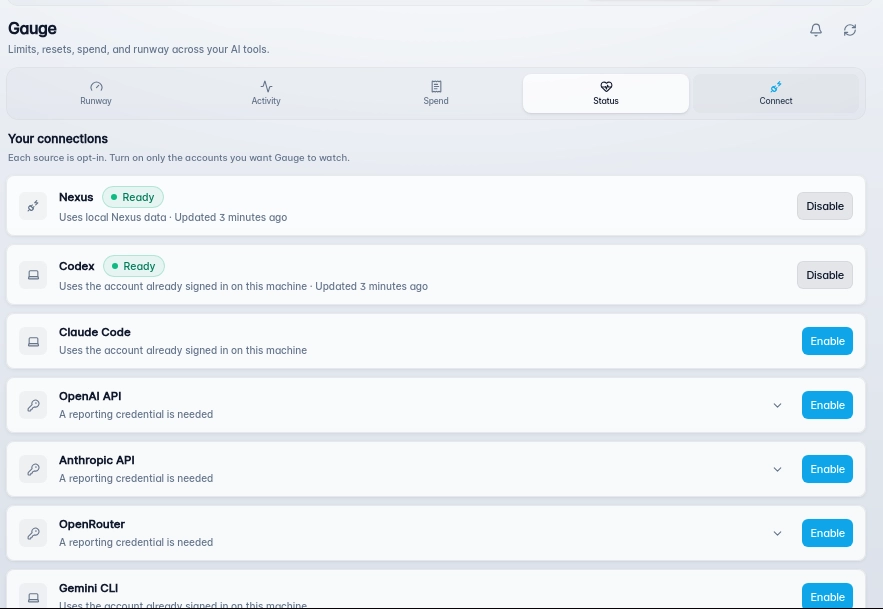Click the Codex Ready status badge
The width and height of the screenshot is (883, 609).
pyautogui.click(x=134, y=266)
